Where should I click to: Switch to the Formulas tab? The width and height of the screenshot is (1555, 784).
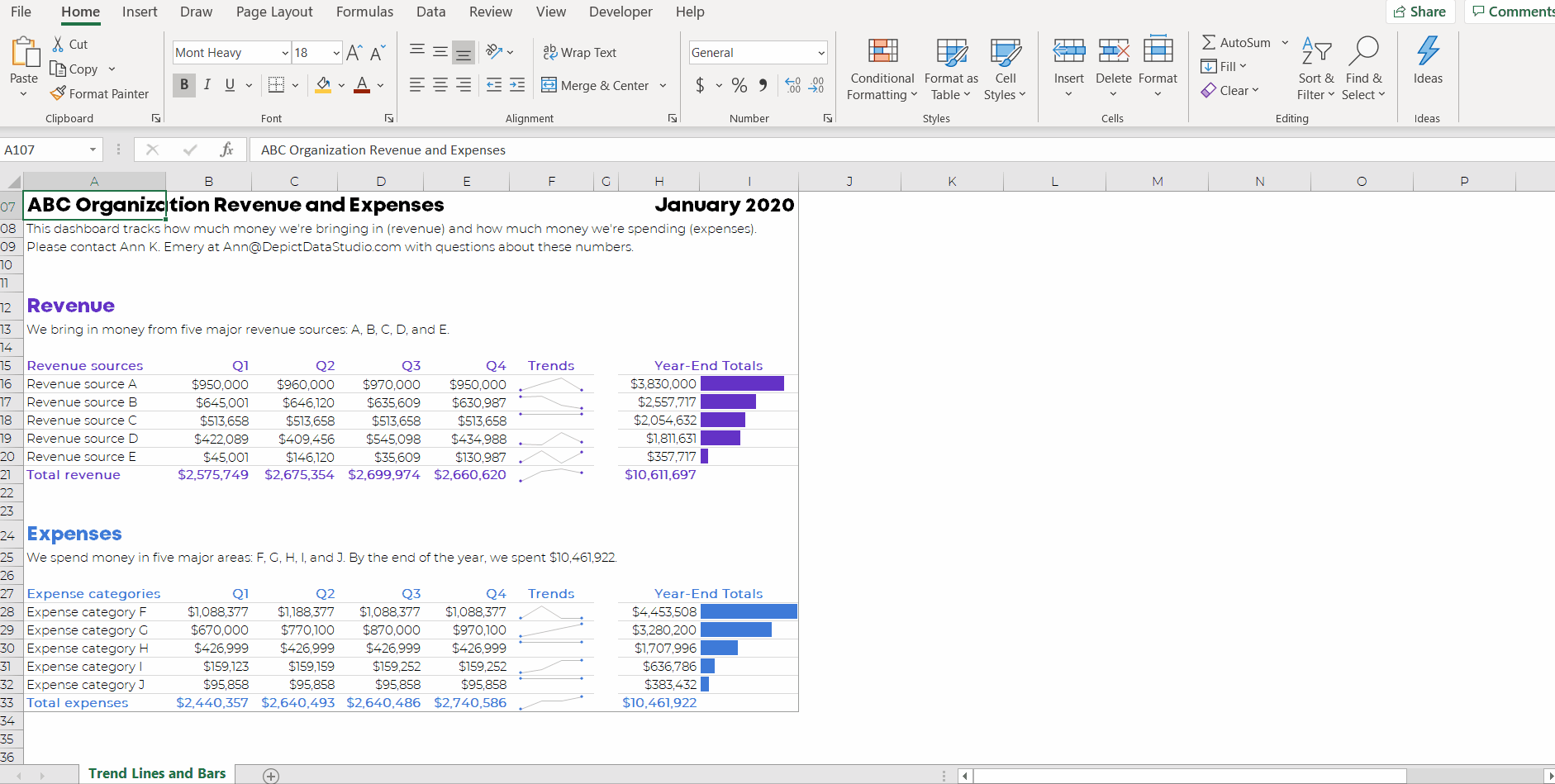click(x=364, y=12)
